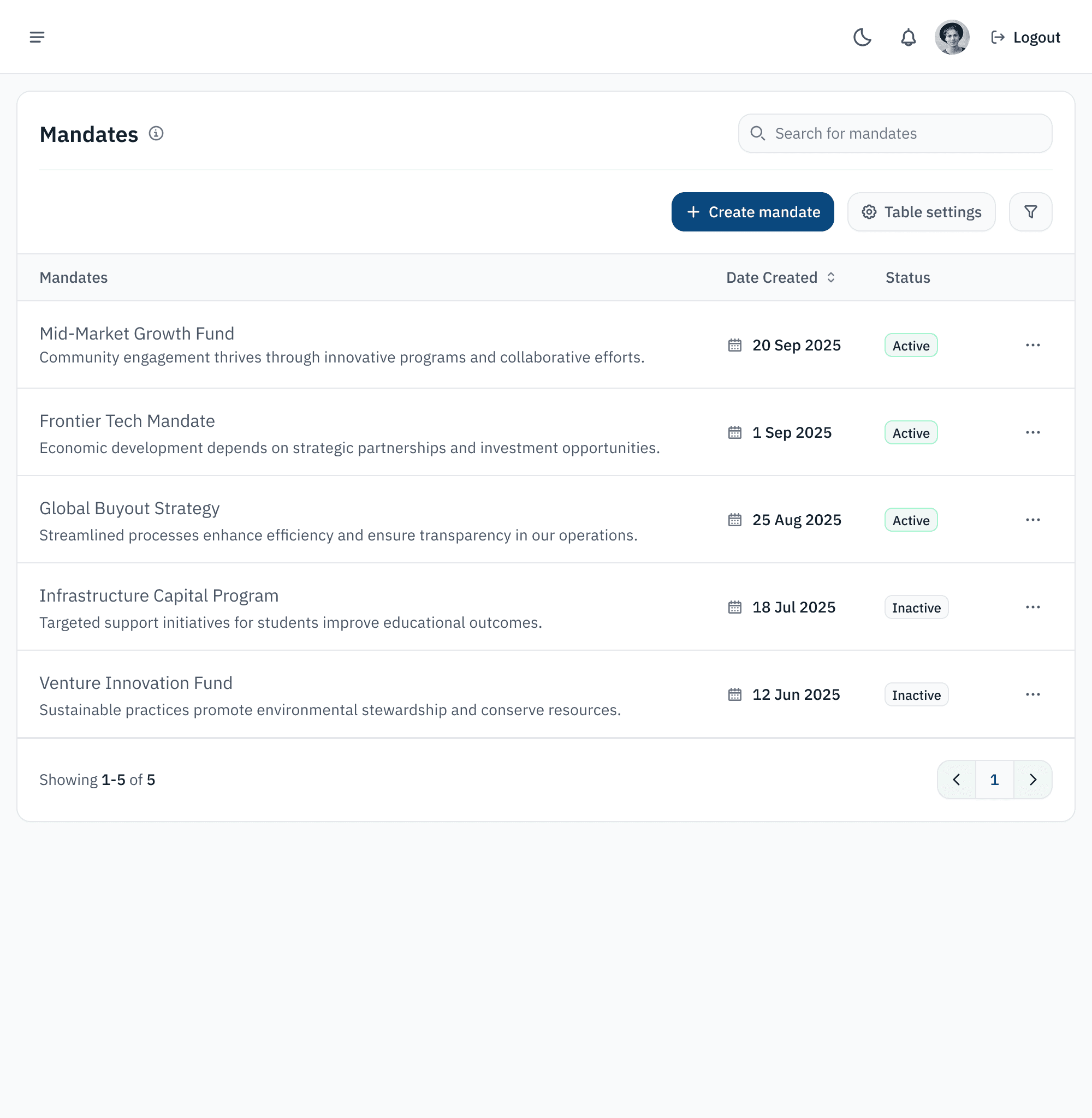Click the profile avatar image
Screen dimensions: 1092x1118
[952, 37]
